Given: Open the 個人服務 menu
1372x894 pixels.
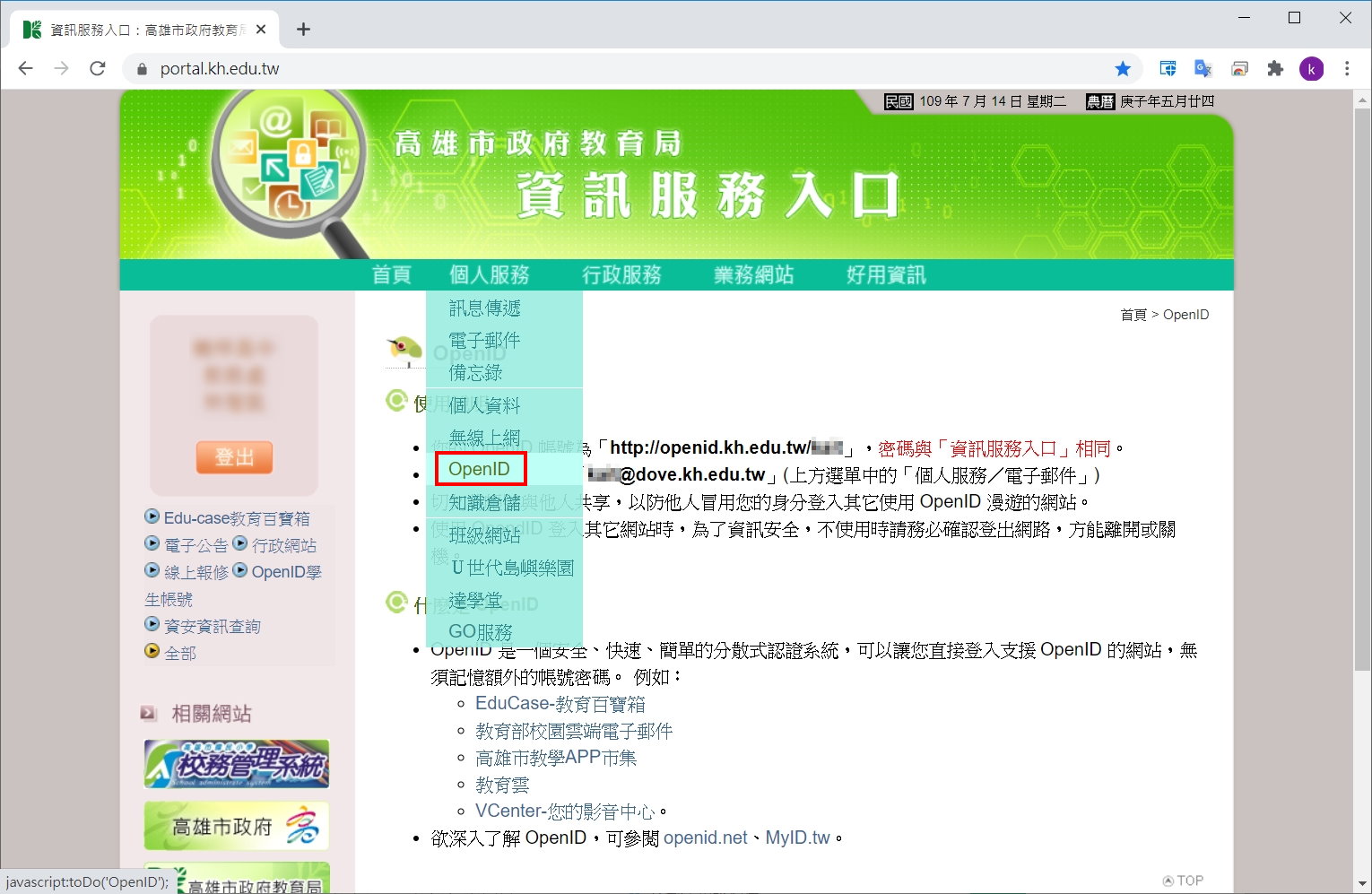Looking at the screenshot, I should 489,275.
